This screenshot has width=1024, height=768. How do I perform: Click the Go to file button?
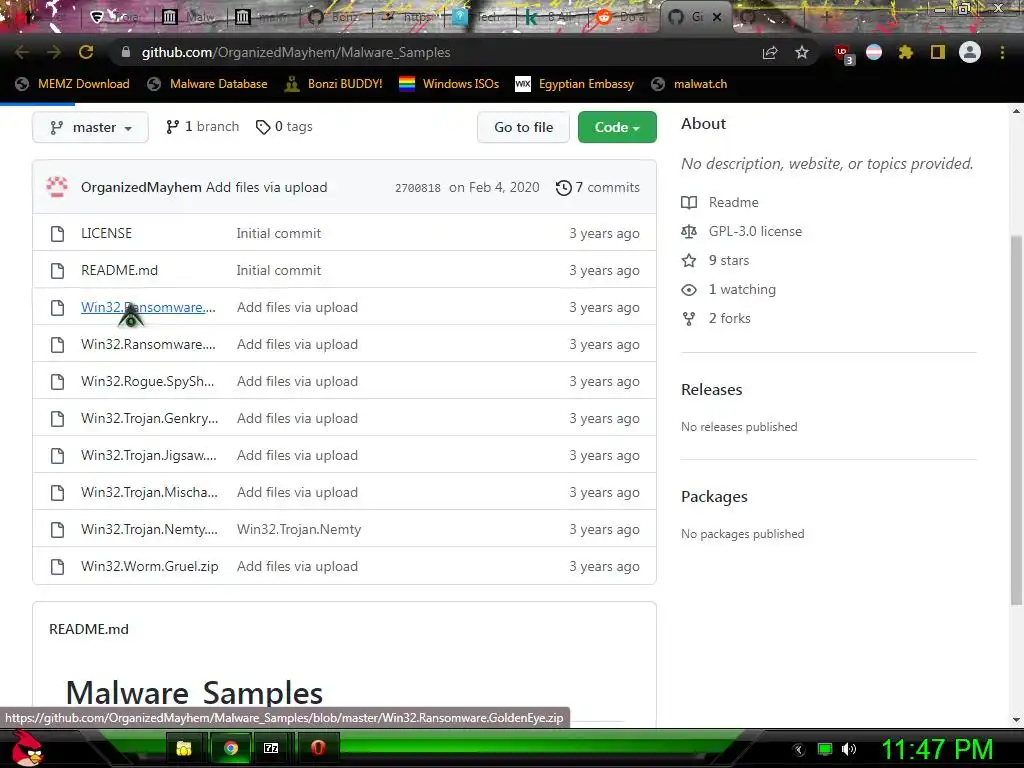pos(523,127)
